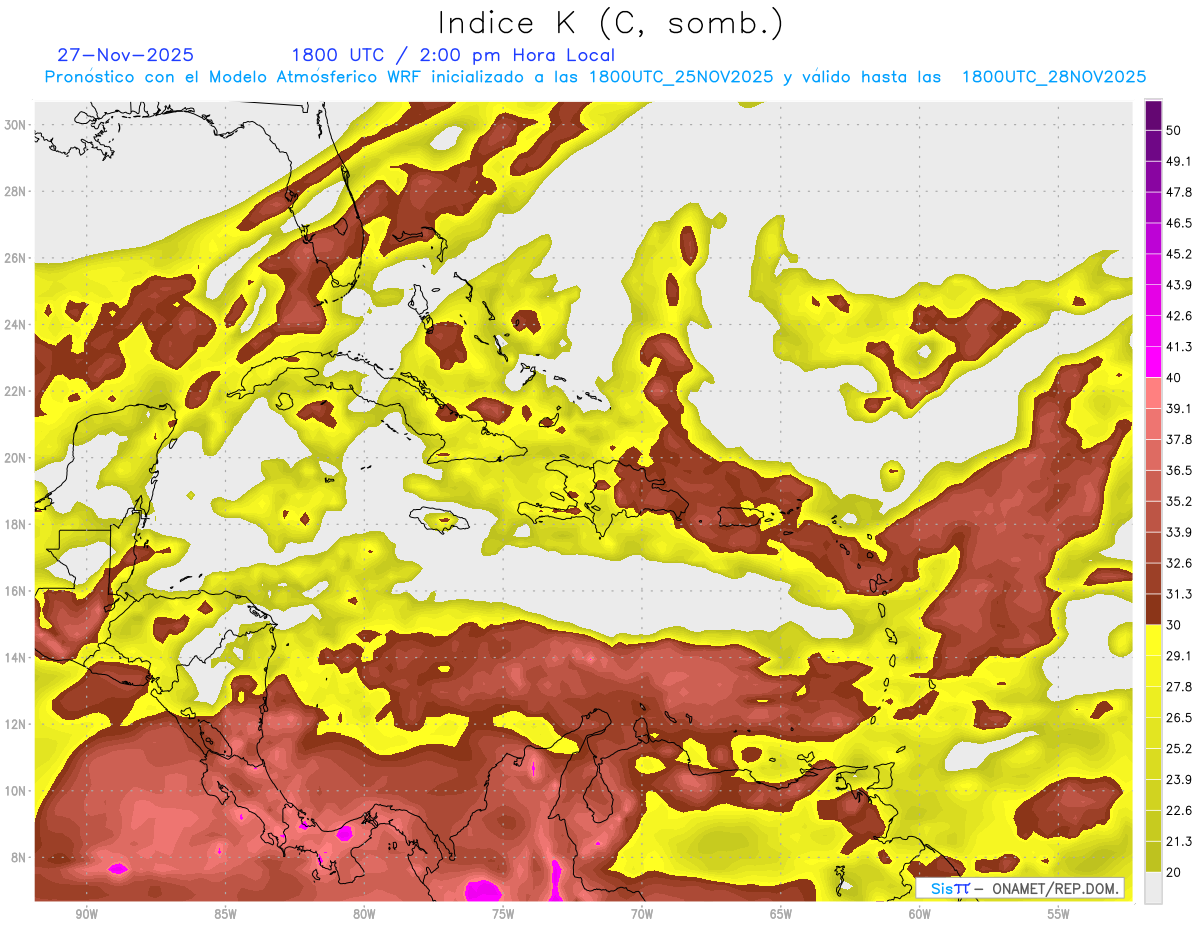The image size is (1200, 927).
Task: Click the colorbar value label "41.3"
Action: click(x=1179, y=347)
